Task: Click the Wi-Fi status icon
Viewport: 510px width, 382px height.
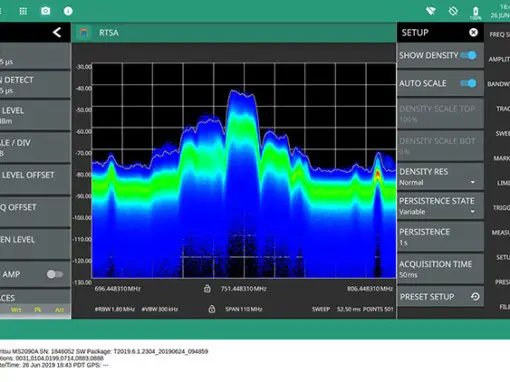Action: [431, 11]
